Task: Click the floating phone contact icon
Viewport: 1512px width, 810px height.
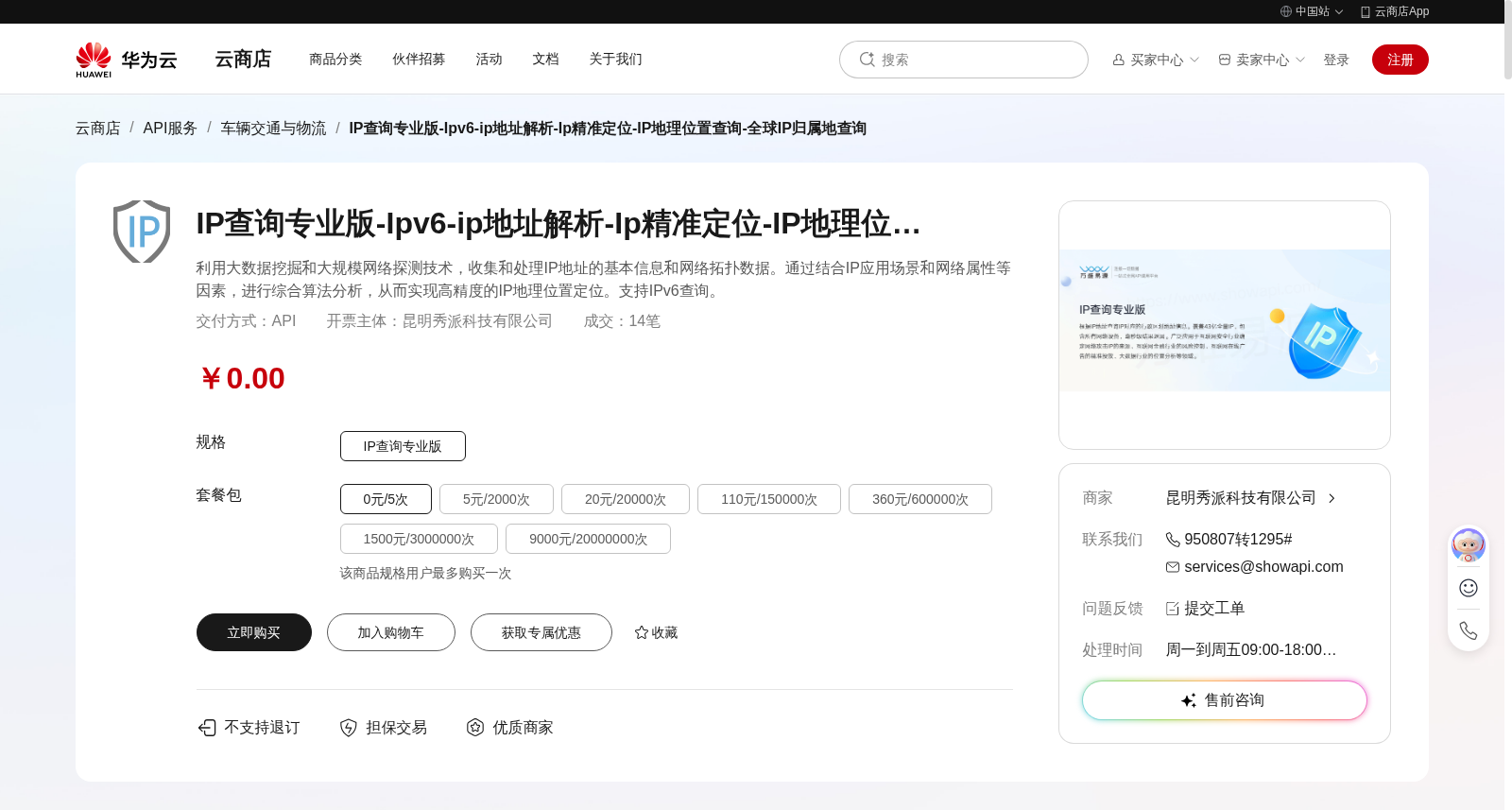Action: [x=1469, y=630]
